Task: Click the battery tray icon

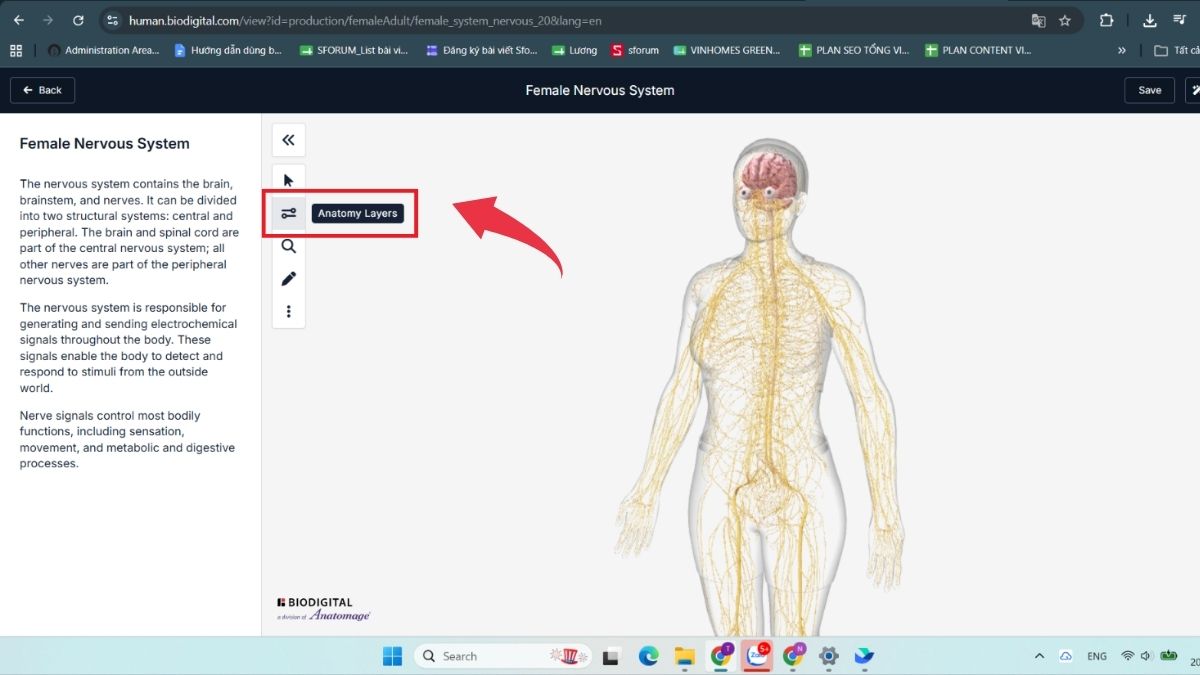Action: pyautogui.click(x=1169, y=656)
